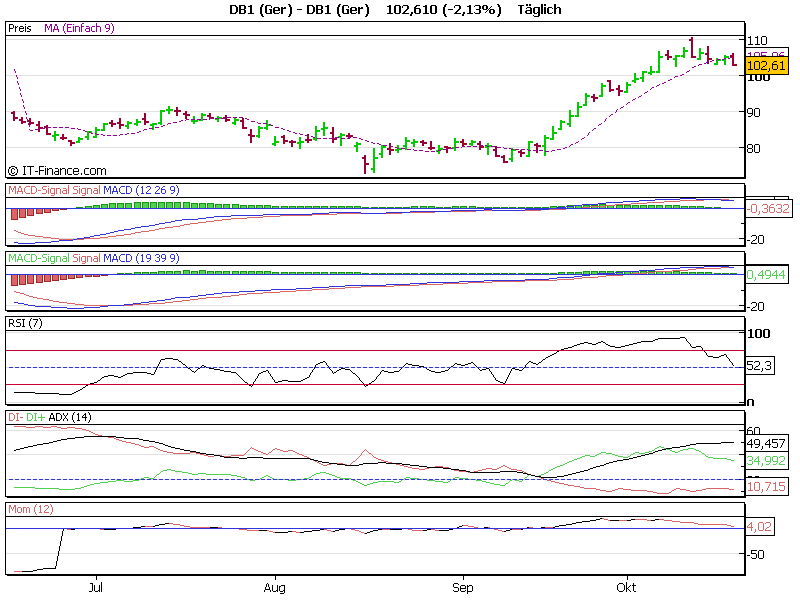
Task: Click the 'Okt' time axis label
Action: (626, 588)
